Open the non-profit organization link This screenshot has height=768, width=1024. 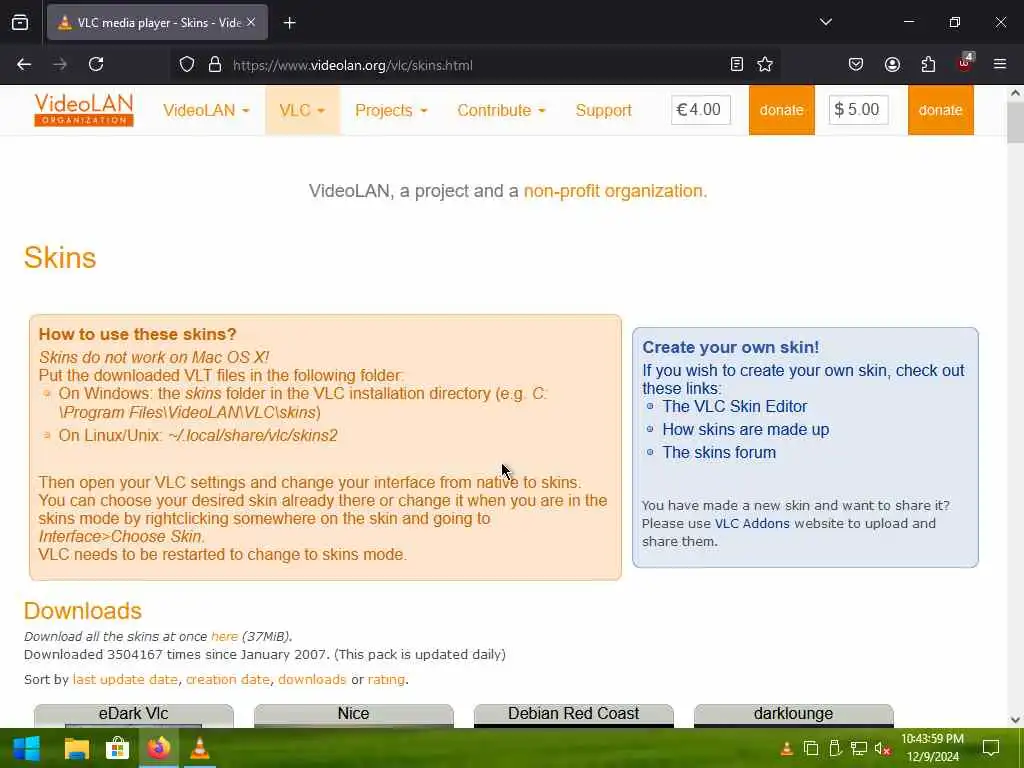[615, 191]
